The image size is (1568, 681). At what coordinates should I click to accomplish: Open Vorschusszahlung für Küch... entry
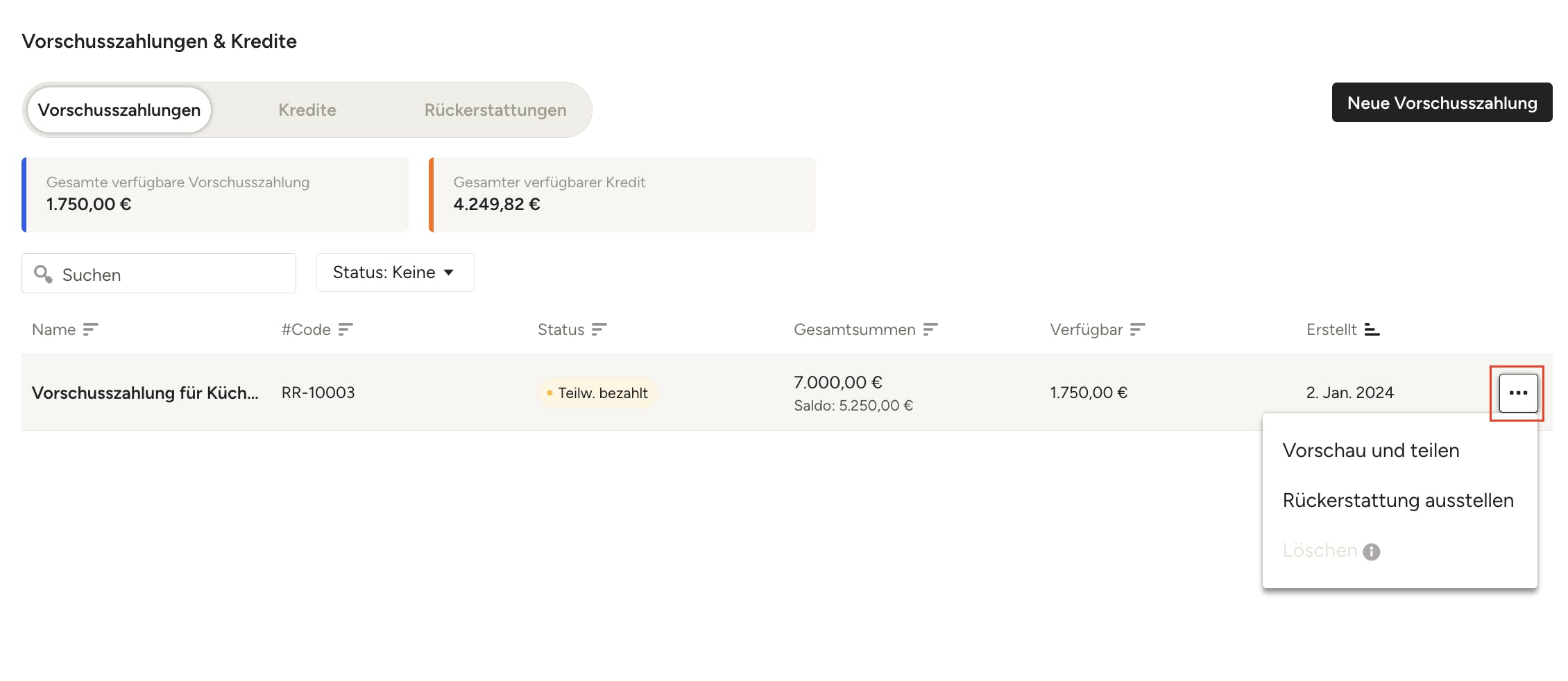[145, 393]
